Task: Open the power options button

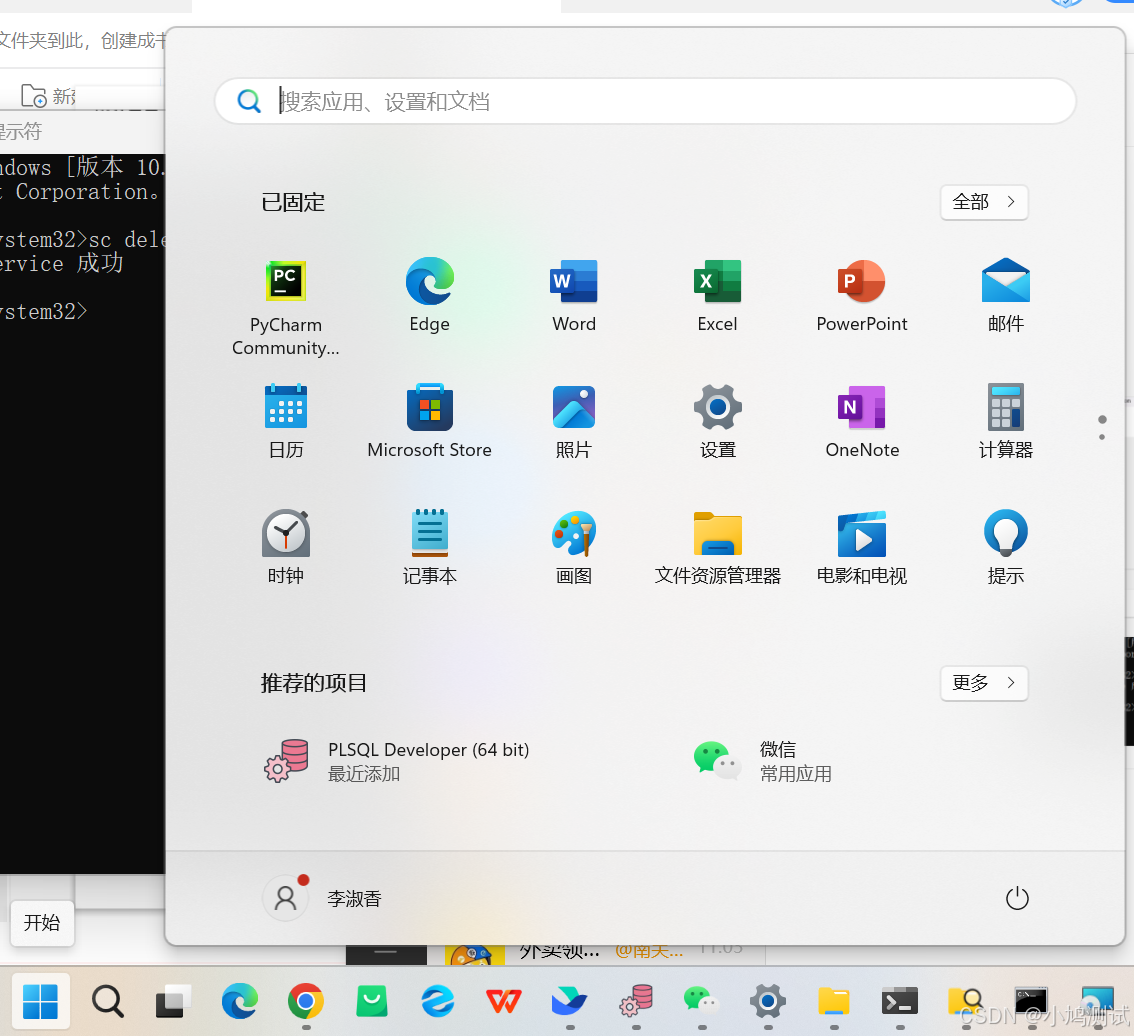Action: pyautogui.click(x=1017, y=898)
